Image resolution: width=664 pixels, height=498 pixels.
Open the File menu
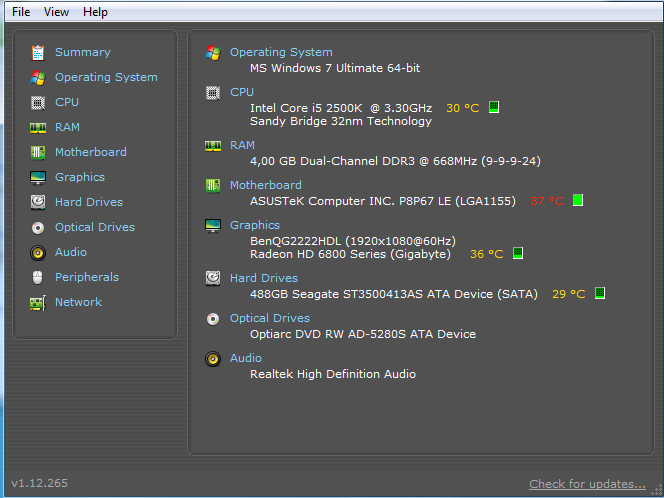[20, 12]
